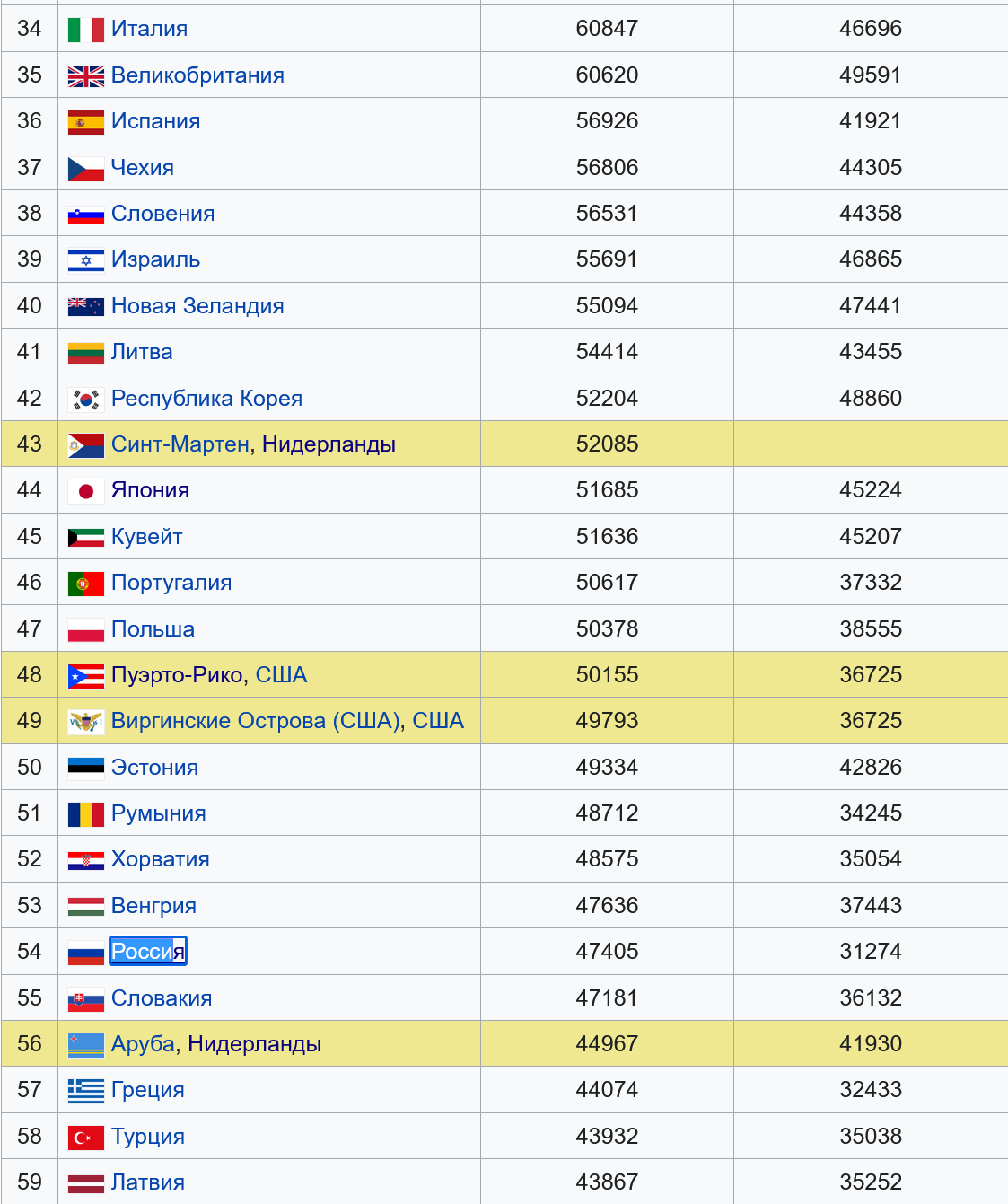Click the Israel flag icon
Image resolution: width=1008 pixels, height=1204 pixels.
click(85, 260)
